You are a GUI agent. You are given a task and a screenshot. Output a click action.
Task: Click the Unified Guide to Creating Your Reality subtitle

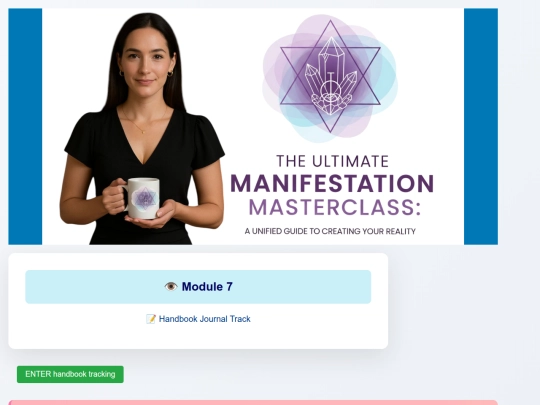tap(330, 231)
